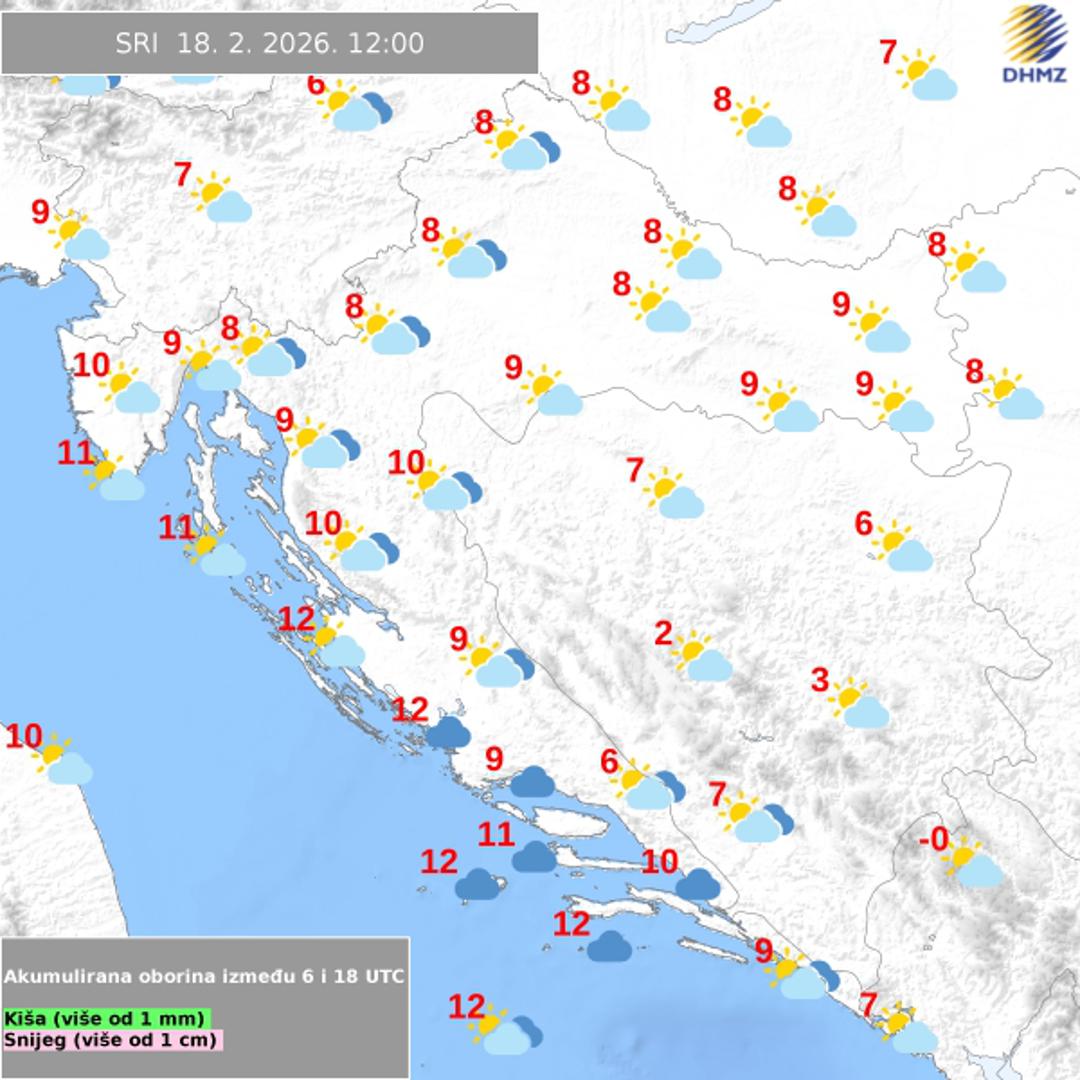Click the dark cloud icon beside temperature 10

point(698,884)
